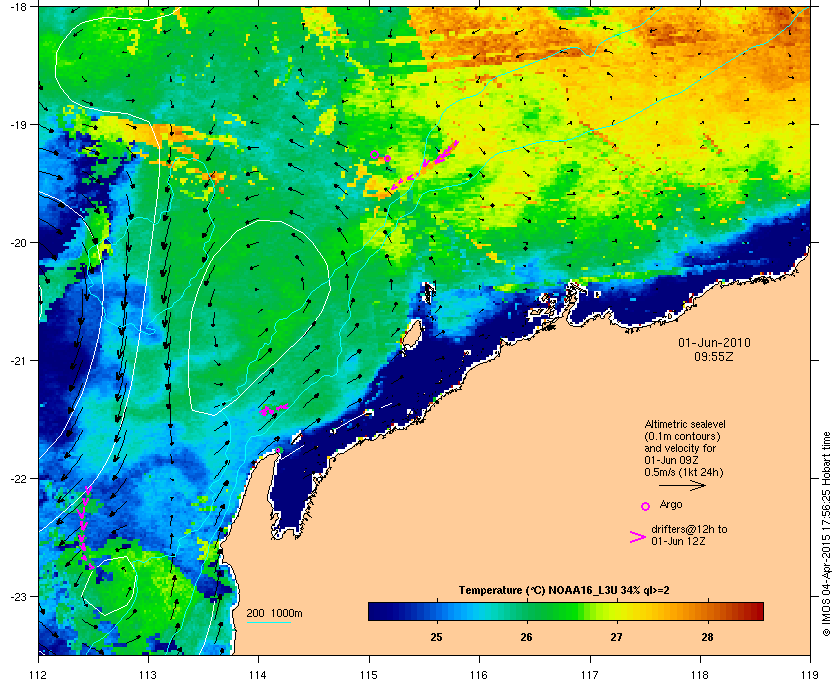Click the longitude label 115
The height and width of the screenshot is (680, 840).
[x=369, y=675]
